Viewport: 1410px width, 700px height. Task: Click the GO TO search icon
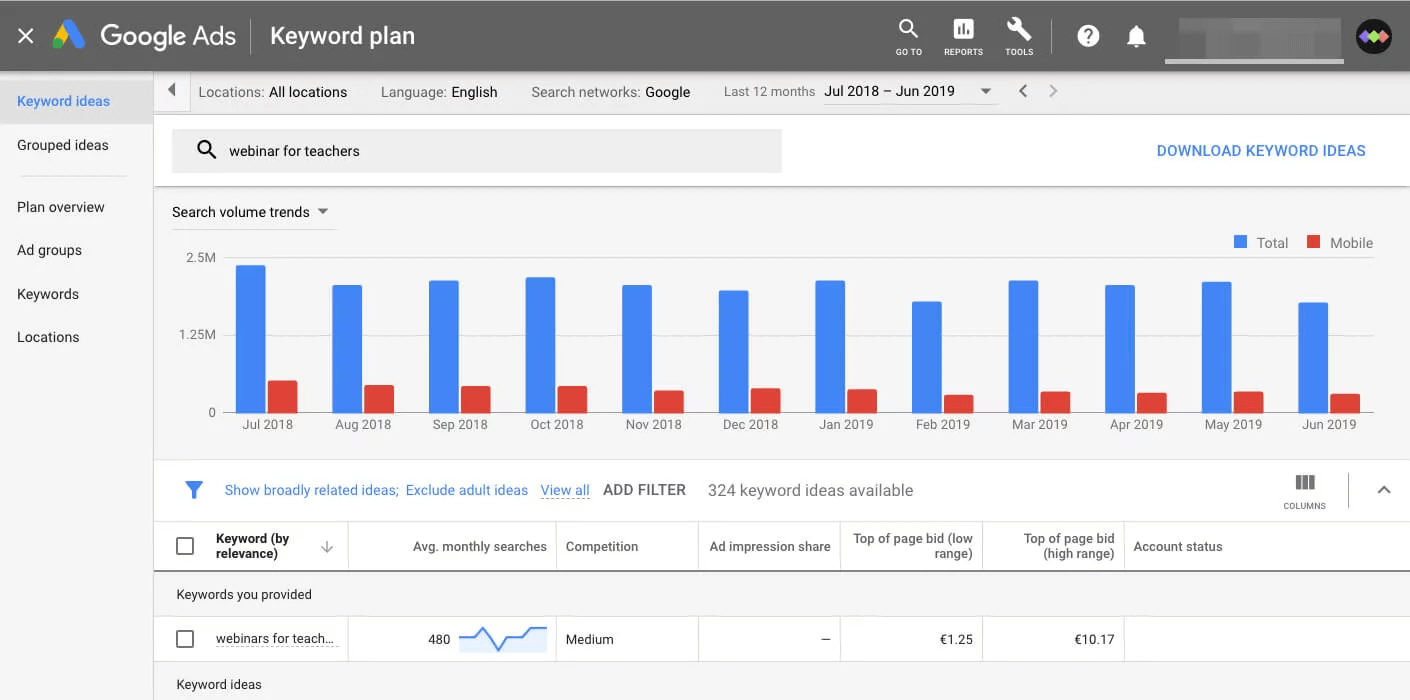coord(907,36)
